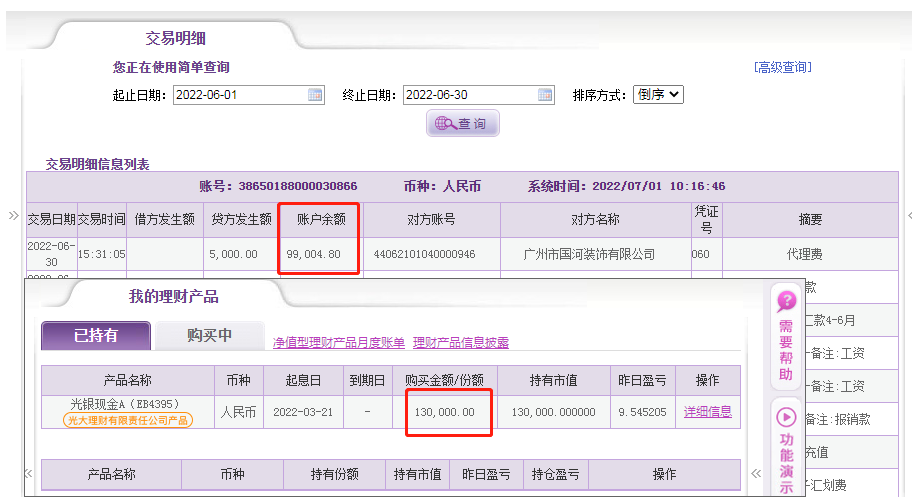This screenshot has height=497, width=912.
Task: Click the 需要帮助 question mark icon
Action: (787, 302)
